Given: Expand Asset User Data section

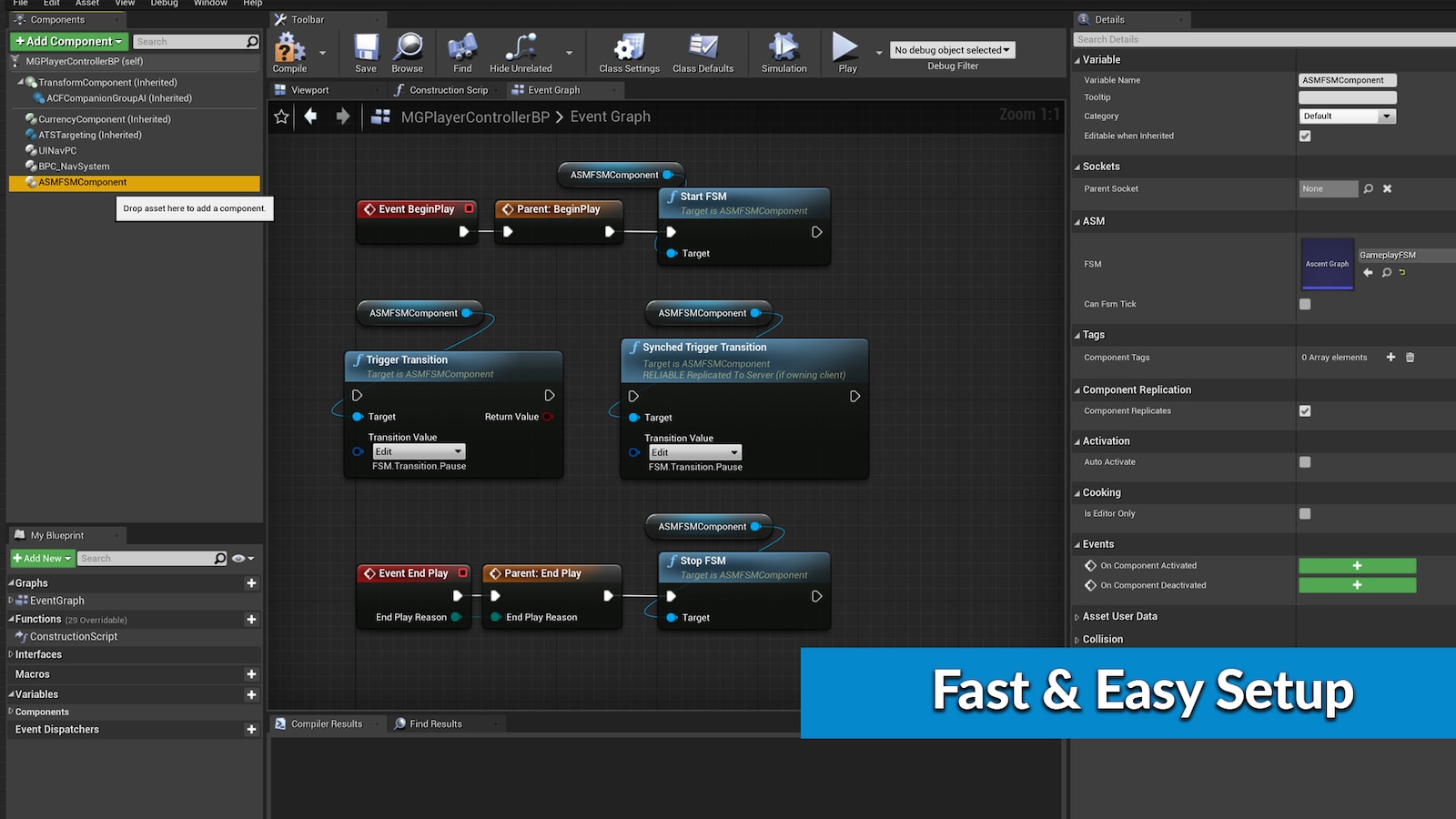Looking at the screenshot, I should coord(1077,617).
